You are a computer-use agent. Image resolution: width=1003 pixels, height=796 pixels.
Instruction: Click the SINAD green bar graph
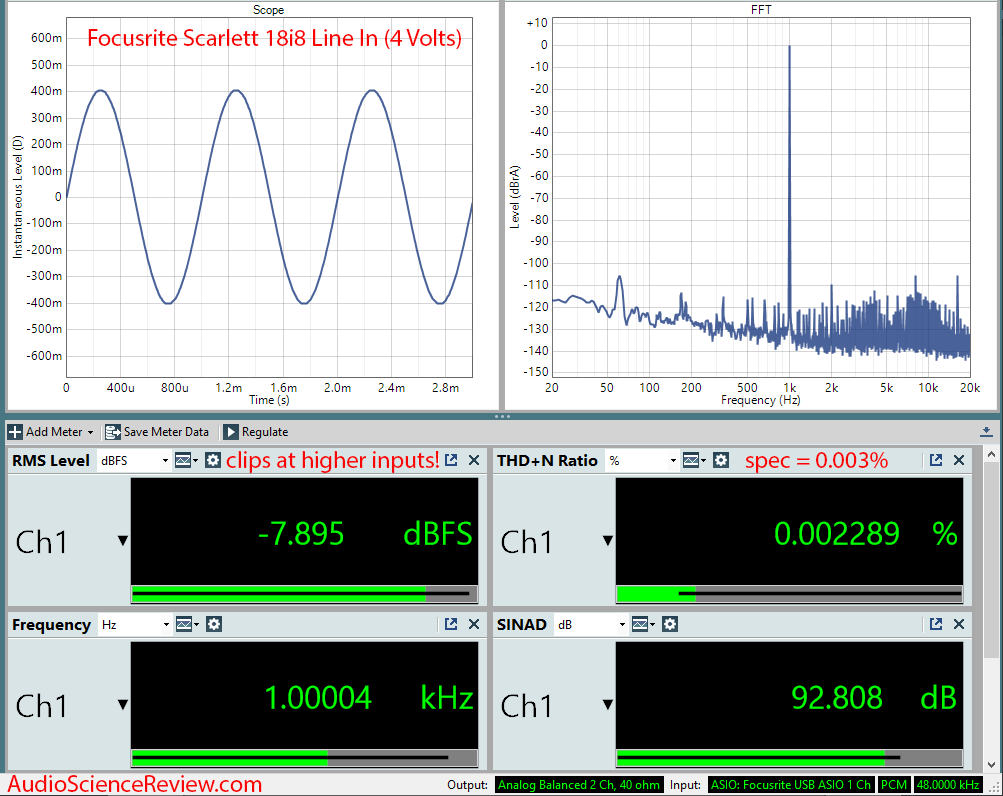789,758
